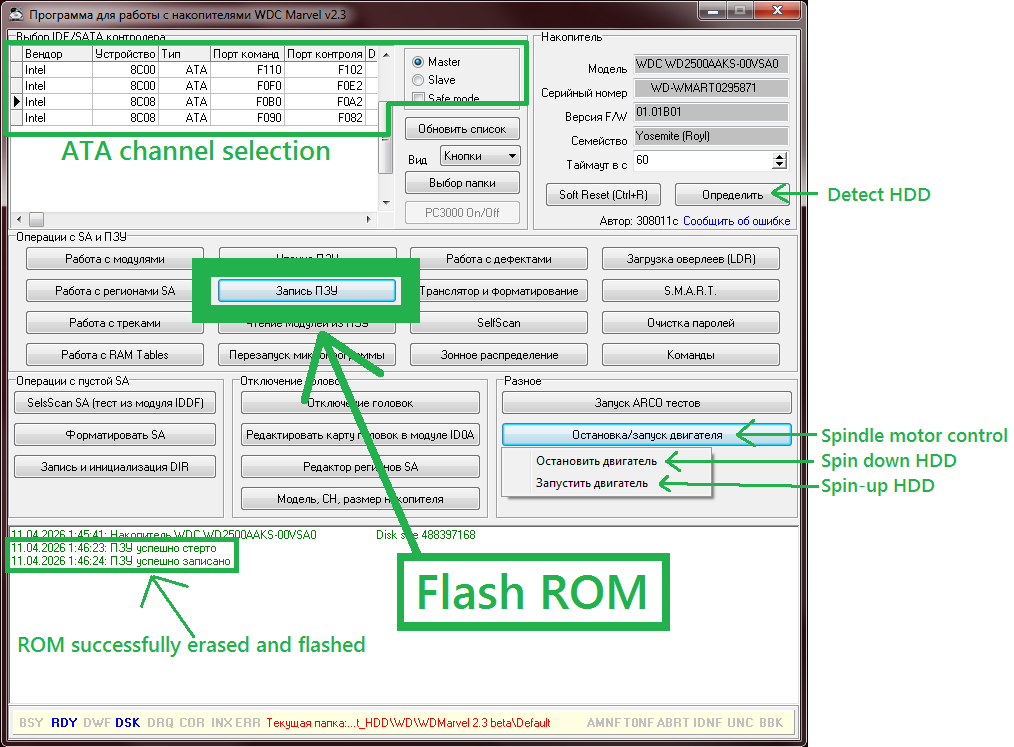This screenshot has height=747, width=1014.
Task: Select the Master radio button
Action: tap(418, 62)
